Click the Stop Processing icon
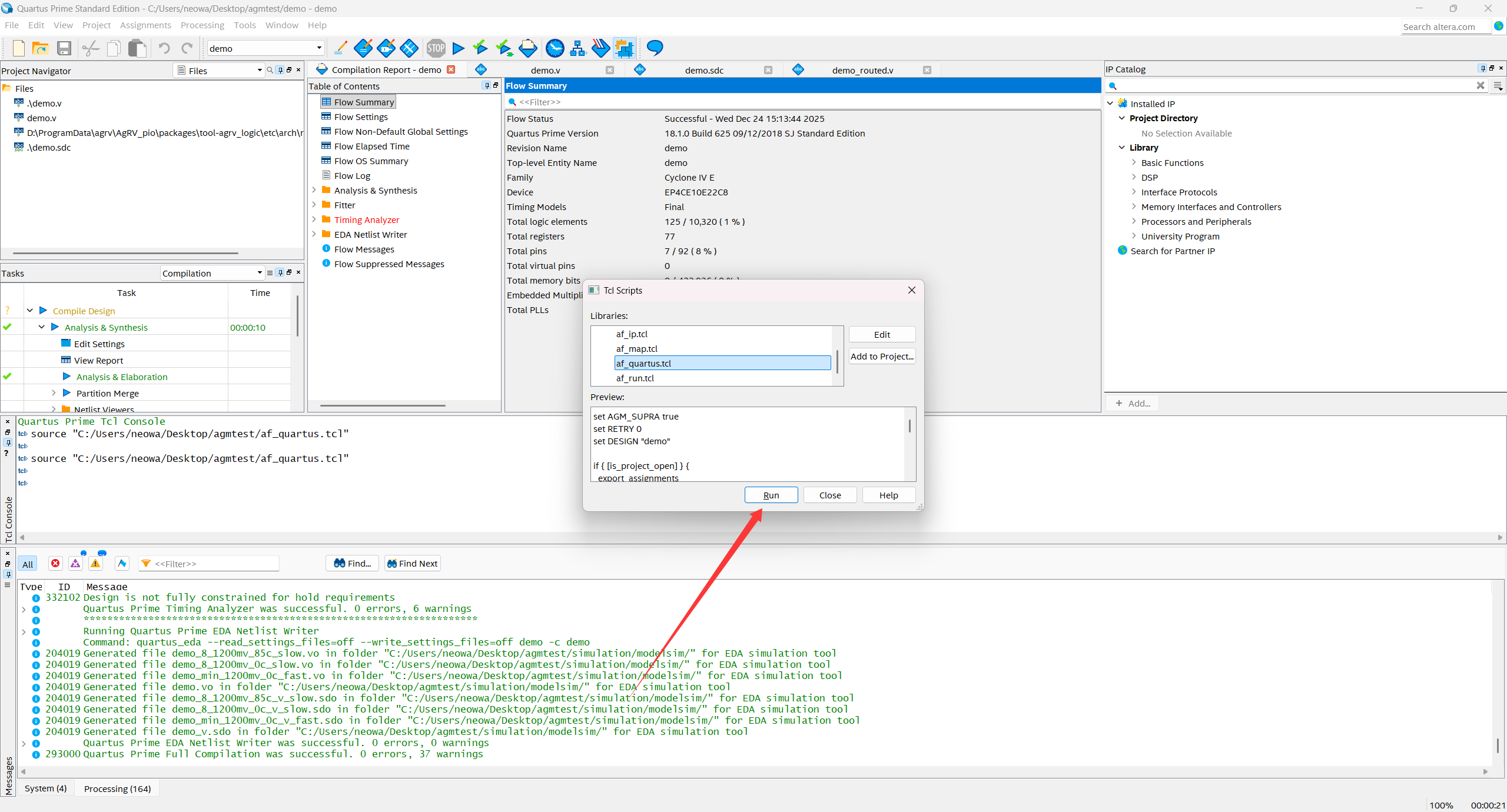1507x812 pixels. point(436,48)
